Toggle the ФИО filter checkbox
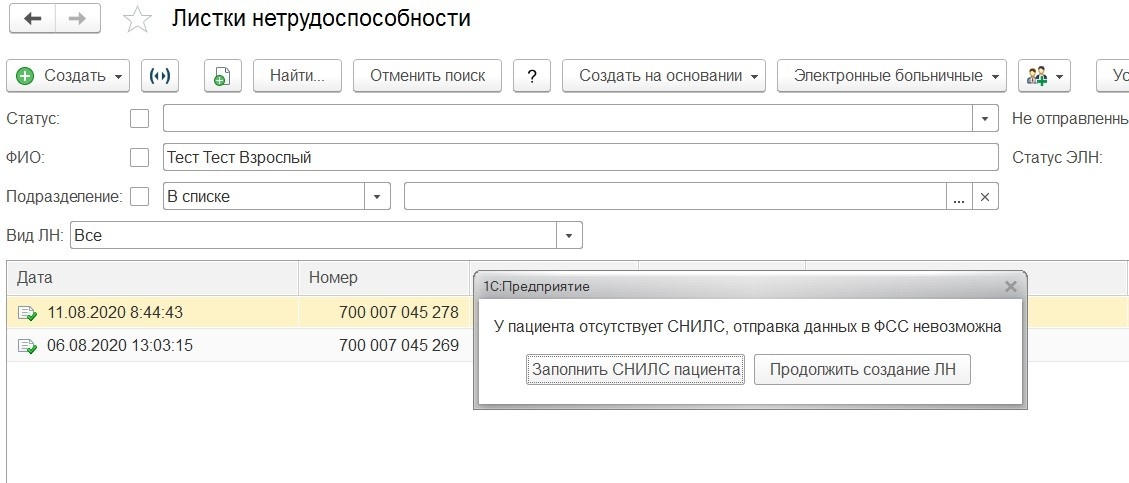This screenshot has width=1129, height=483. coord(140,158)
